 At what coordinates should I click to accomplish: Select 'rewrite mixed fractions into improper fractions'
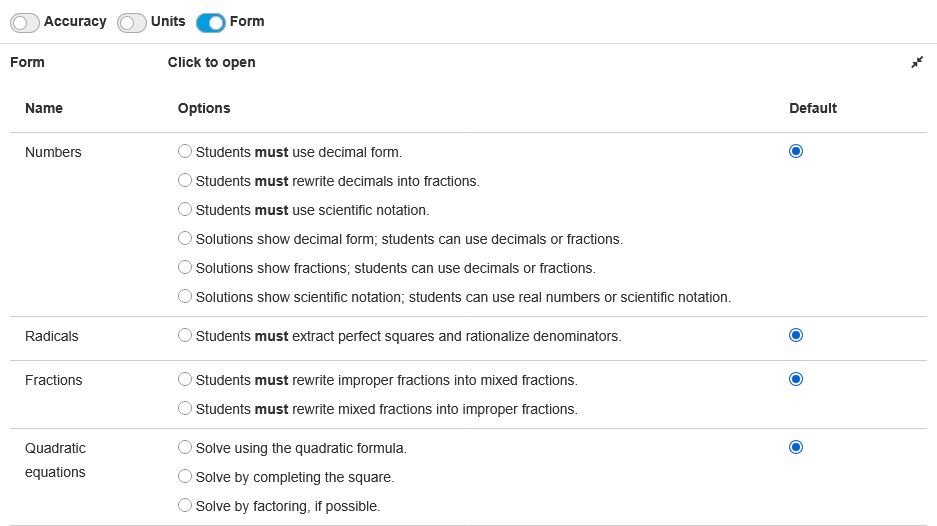pos(184,409)
